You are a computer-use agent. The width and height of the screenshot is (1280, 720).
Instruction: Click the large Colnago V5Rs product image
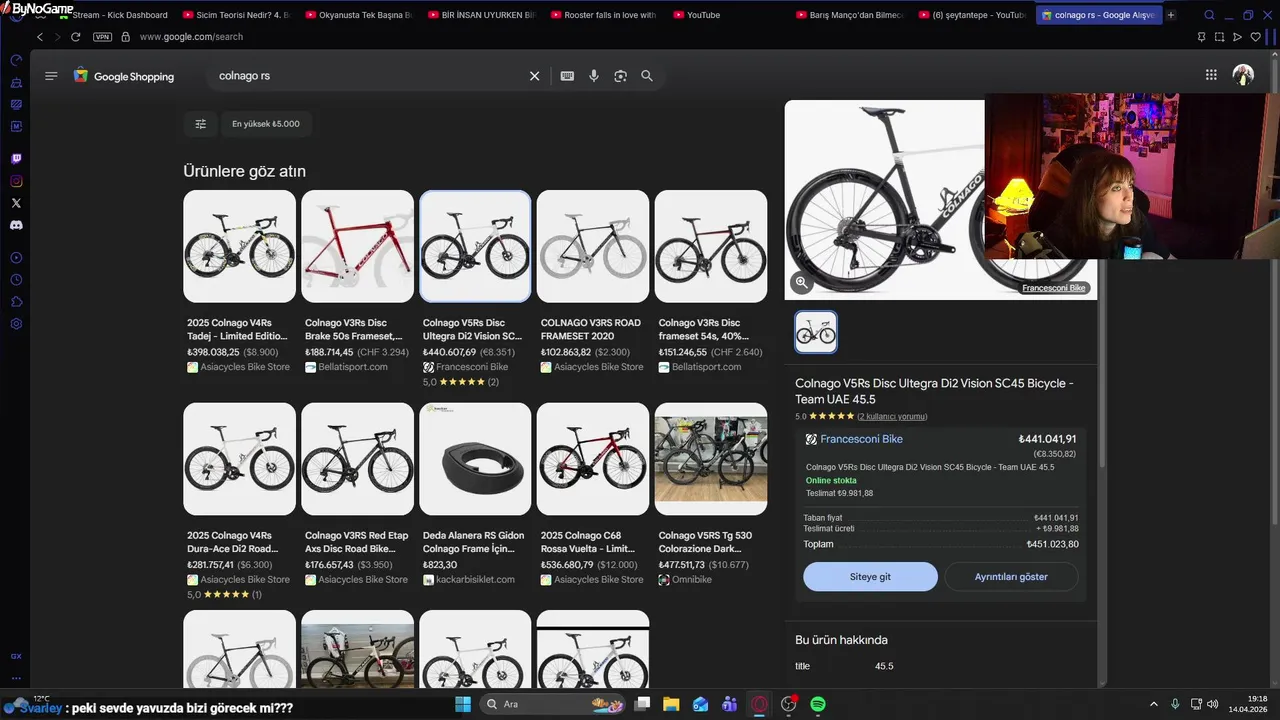click(x=885, y=200)
